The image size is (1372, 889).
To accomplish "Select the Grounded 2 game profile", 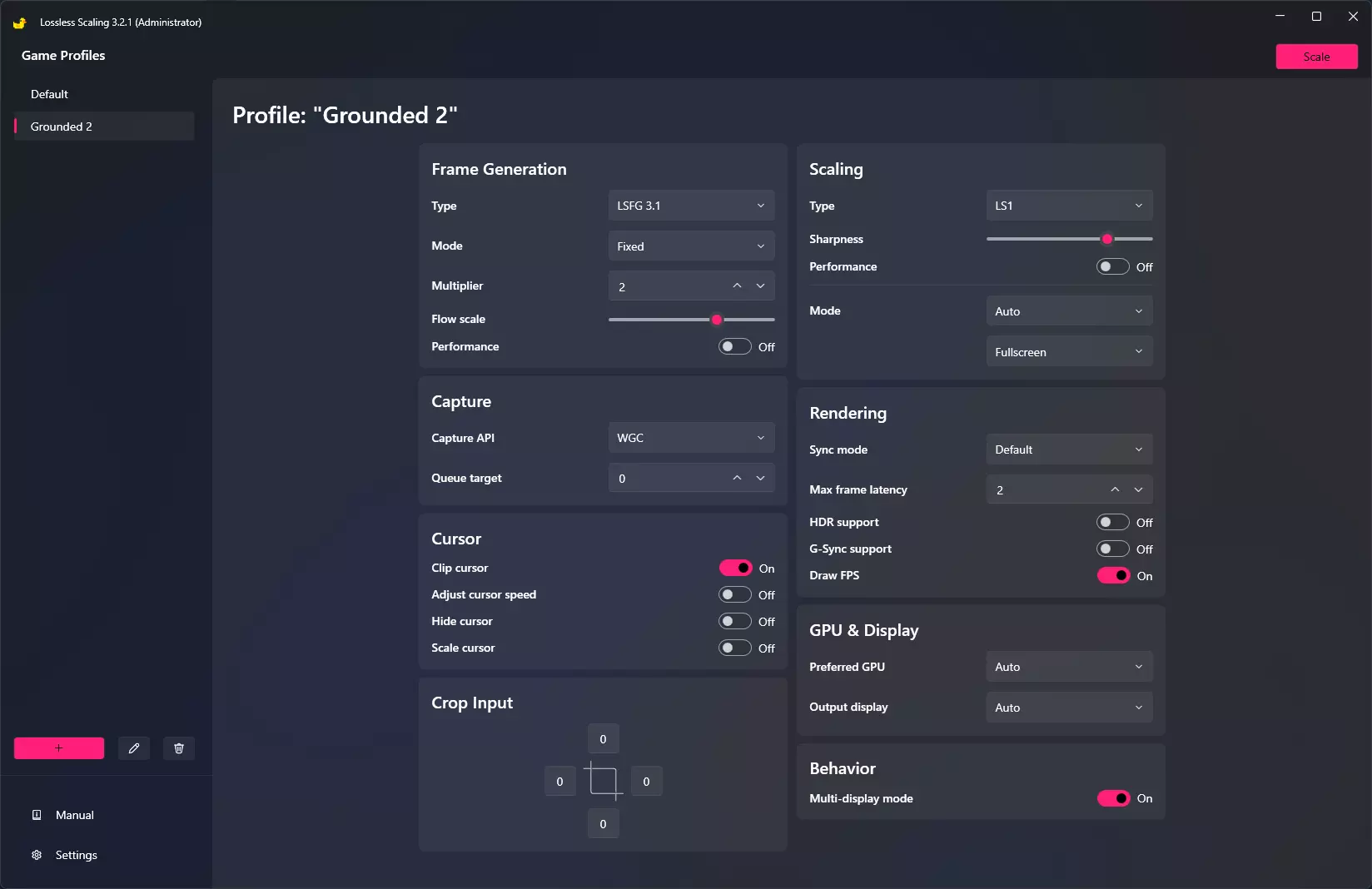I will click(104, 127).
